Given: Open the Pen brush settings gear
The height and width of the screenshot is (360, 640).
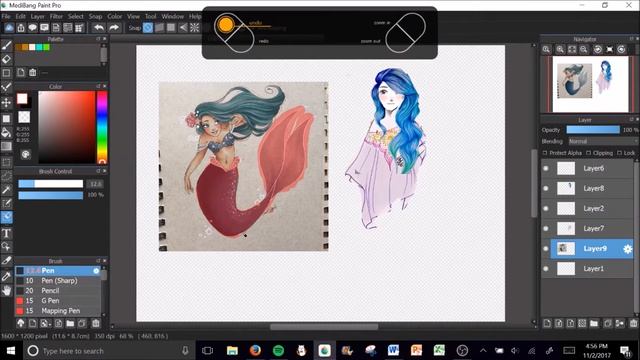Looking at the screenshot, I should click(96, 271).
